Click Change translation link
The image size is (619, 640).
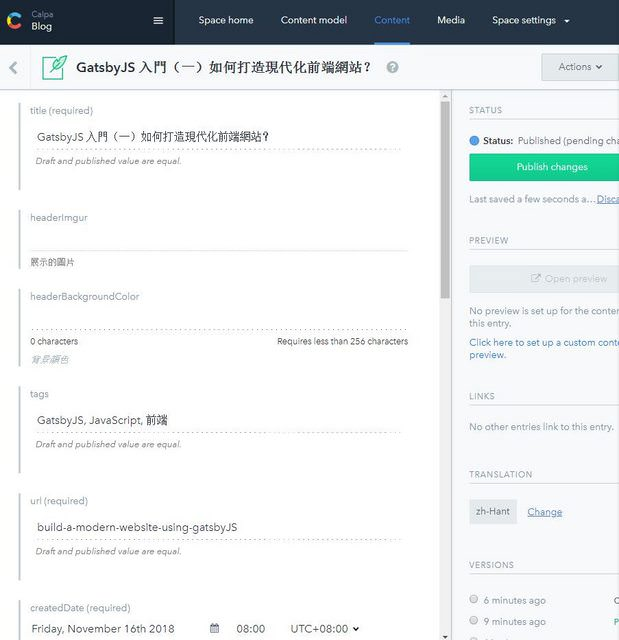point(544,512)
